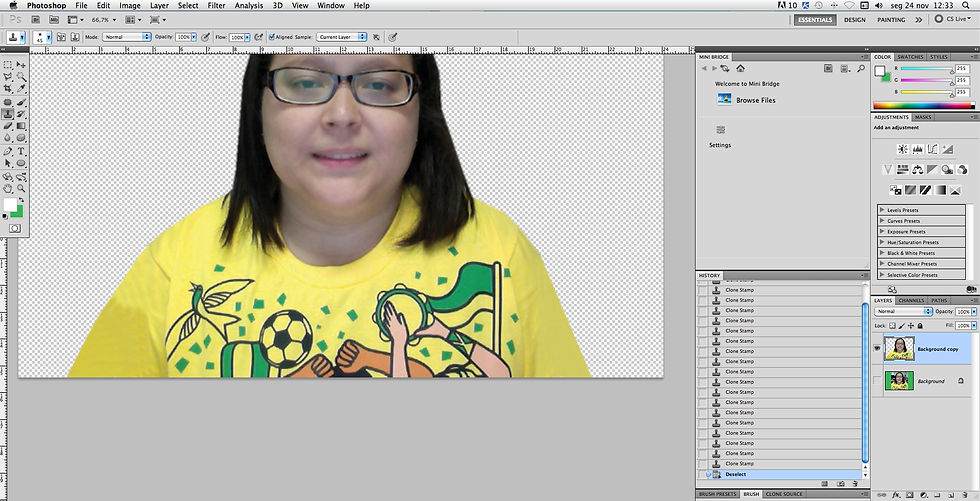The width and height of the screenshot is (980, 501).
Task: Select the History Brush tool
Action: (x=21, y=114)
